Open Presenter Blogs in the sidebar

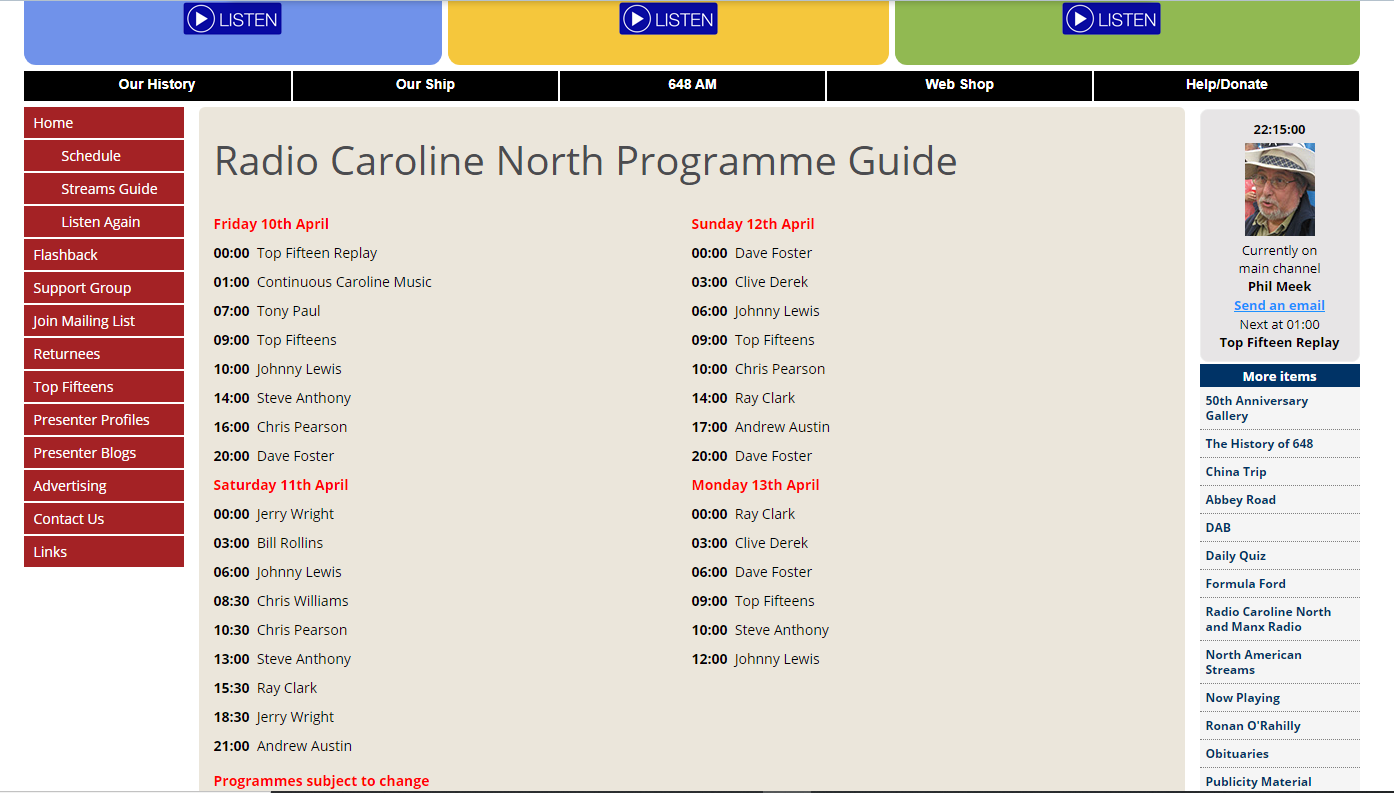pyautogui.click(x=104, y=453)
